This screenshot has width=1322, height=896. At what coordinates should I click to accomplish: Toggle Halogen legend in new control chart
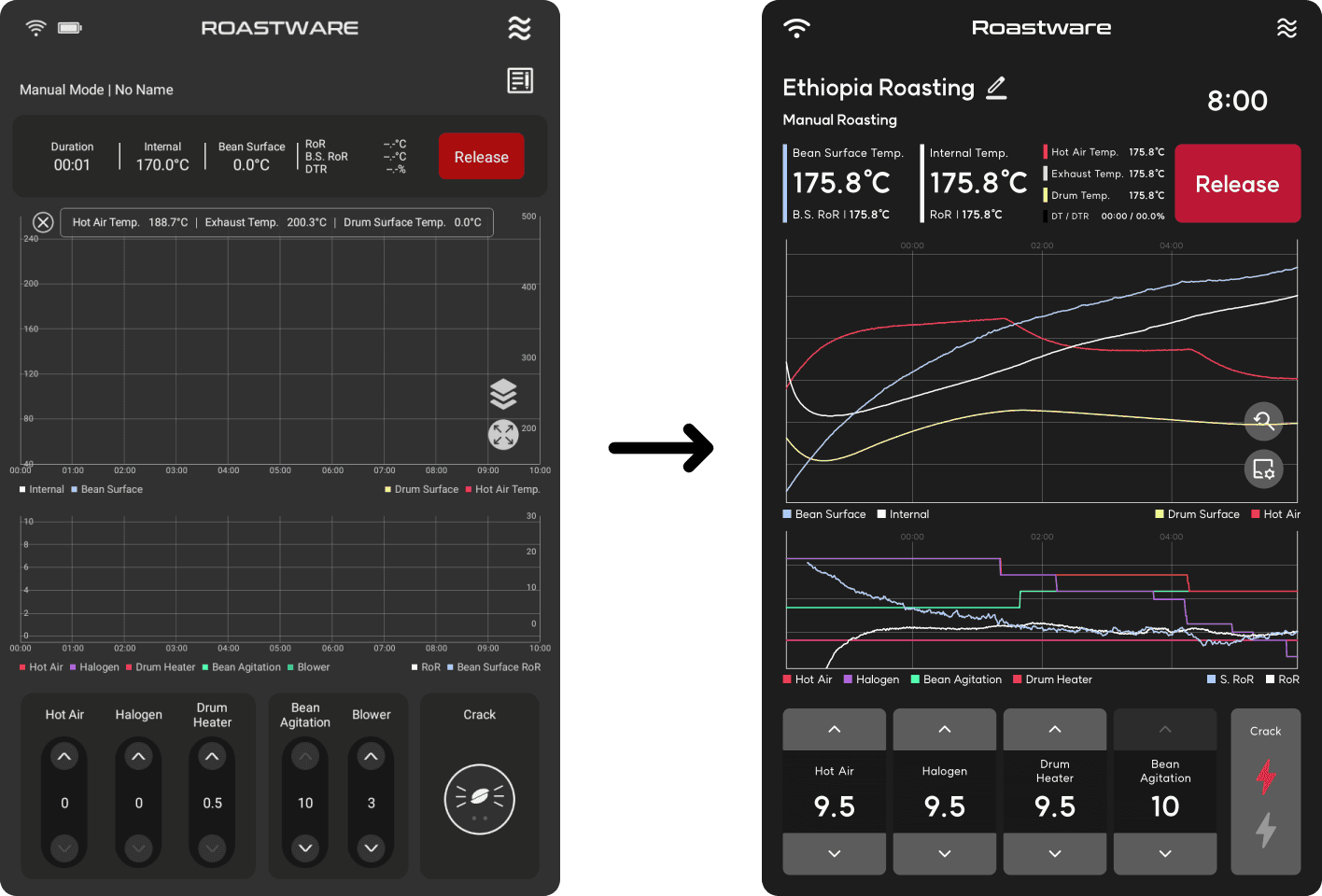coord(871,679)
